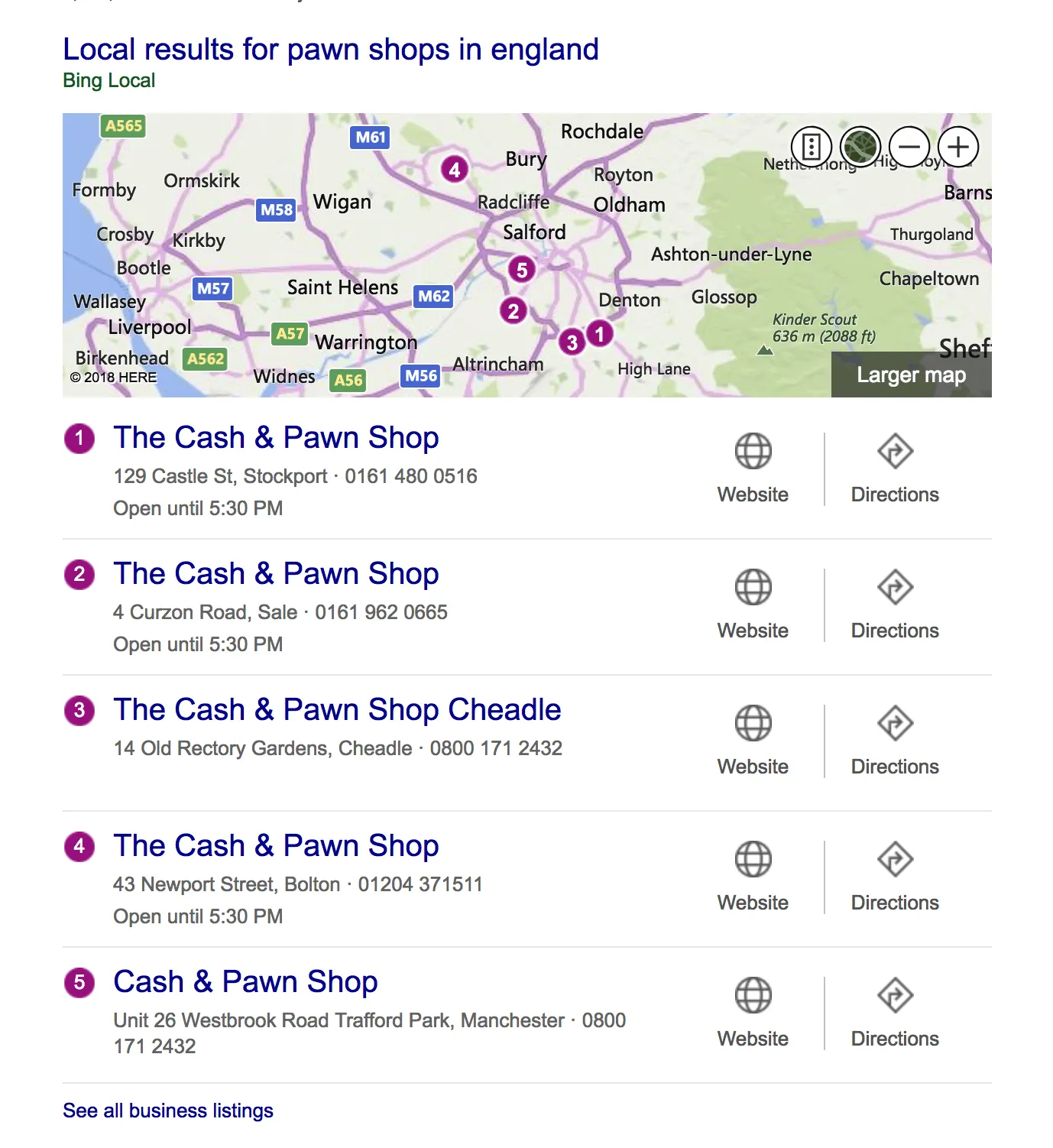This screenshot has height=1148, width=1053.
Task: Open The Cash & Pawn Shop Cheadle listing
Action: [337, 709]
